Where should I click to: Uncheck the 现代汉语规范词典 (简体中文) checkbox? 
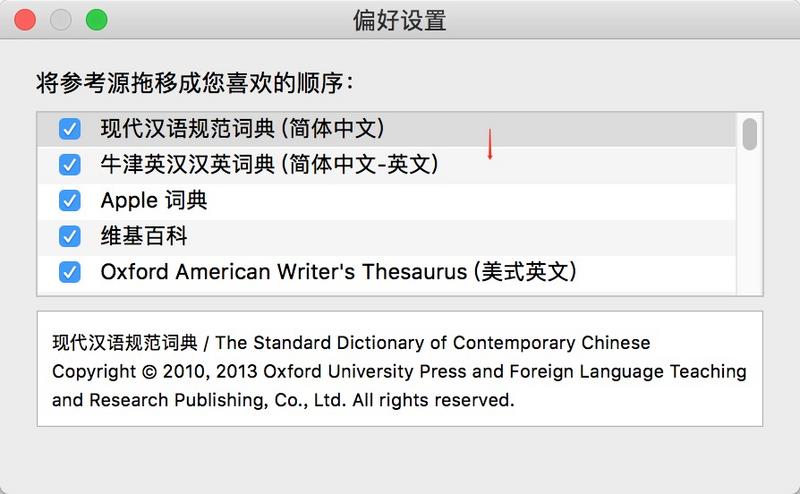click(x=69, y=129)
